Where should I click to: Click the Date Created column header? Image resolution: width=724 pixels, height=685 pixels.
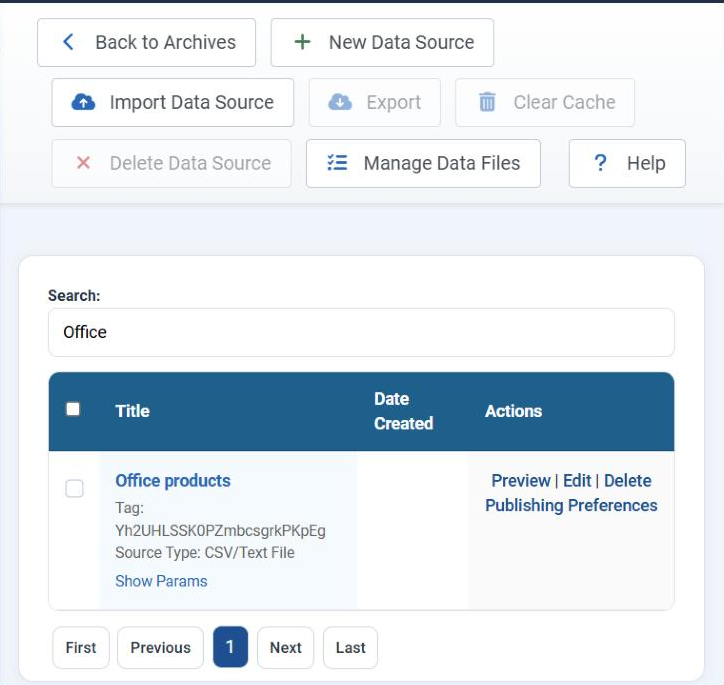404,411
